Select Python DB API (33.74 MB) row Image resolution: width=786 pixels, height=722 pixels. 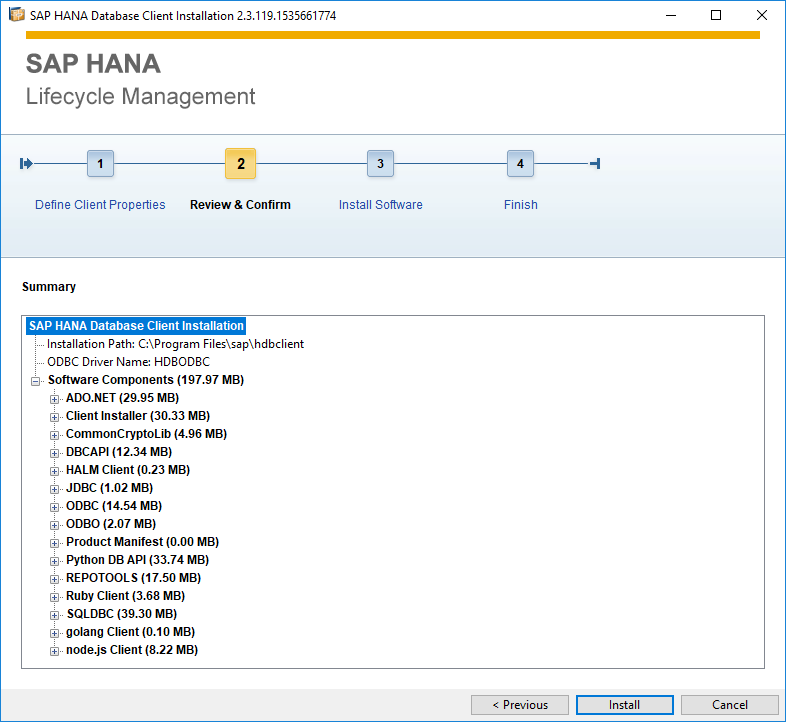pyautogui.click(x=137, y=561)
